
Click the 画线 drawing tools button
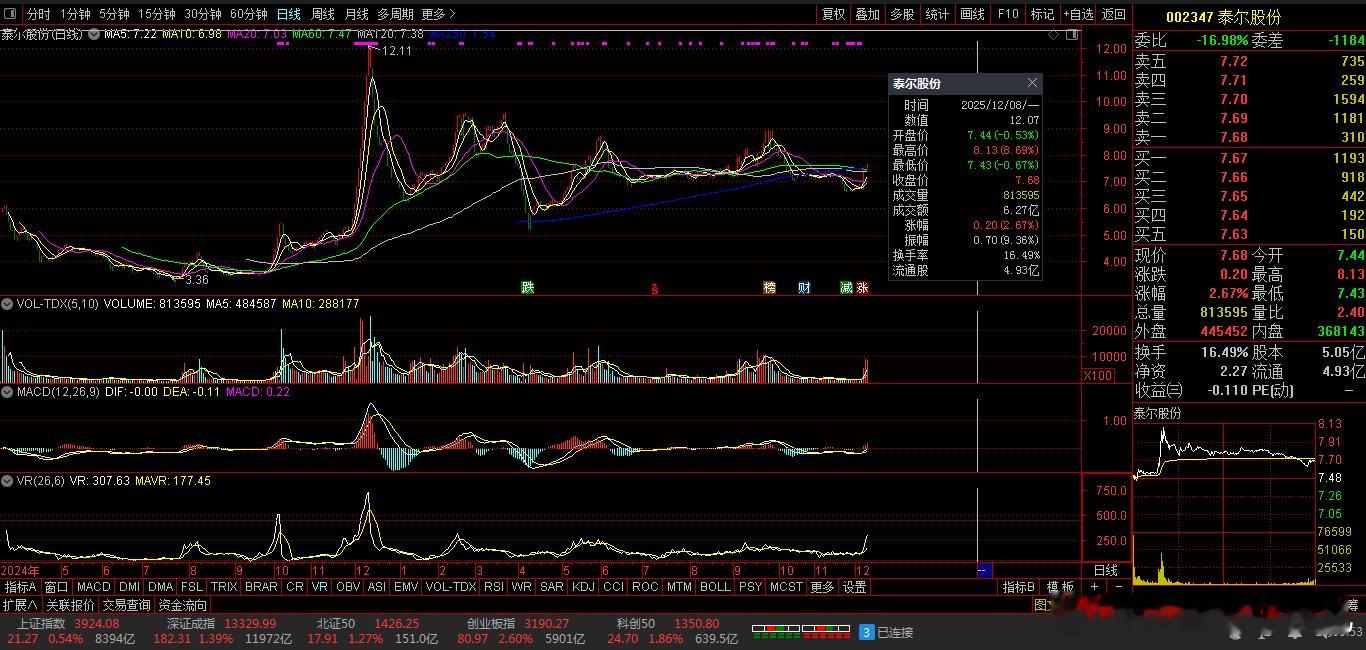point(972,14)
